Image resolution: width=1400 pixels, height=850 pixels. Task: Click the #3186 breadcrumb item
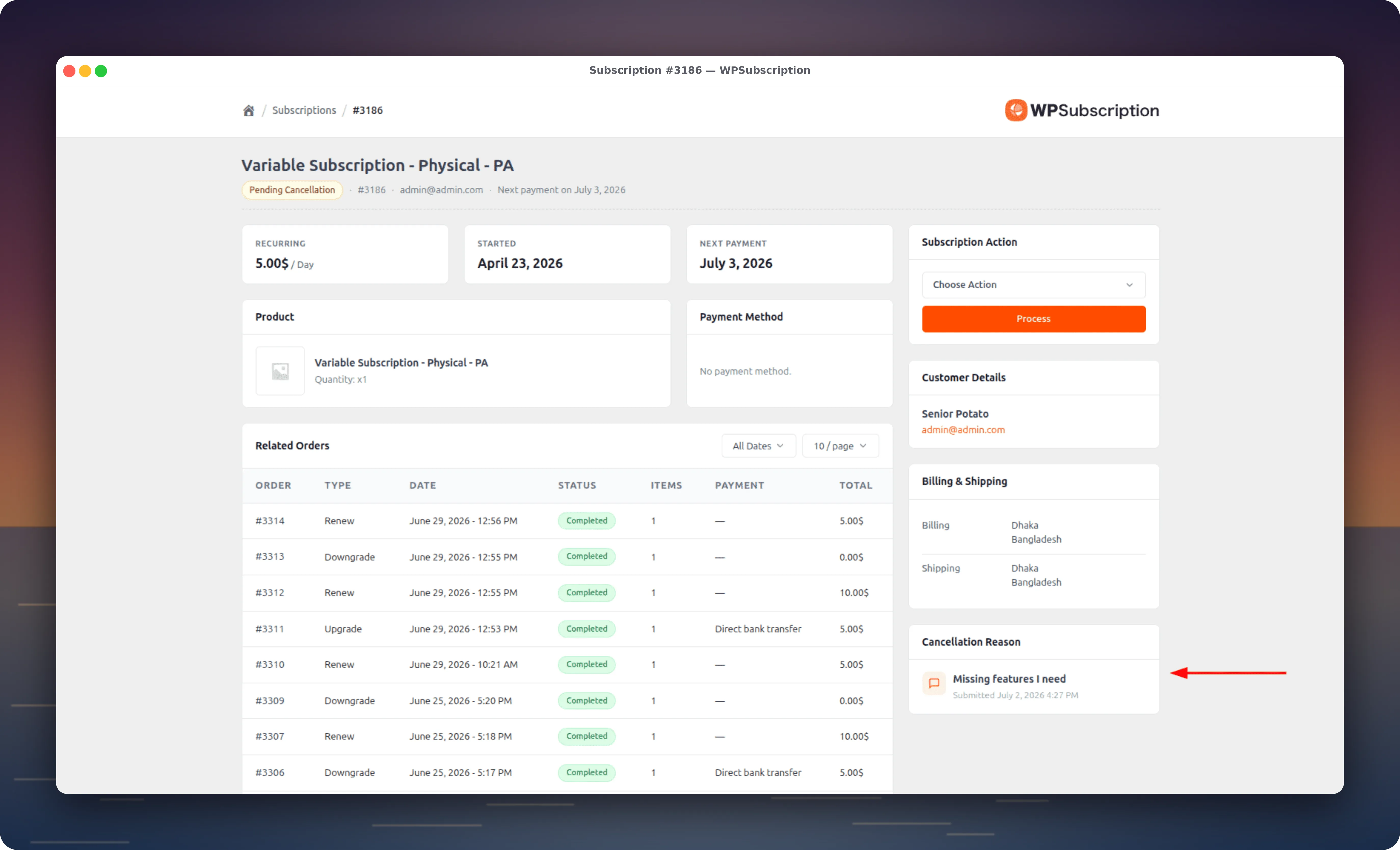[368, 110]
